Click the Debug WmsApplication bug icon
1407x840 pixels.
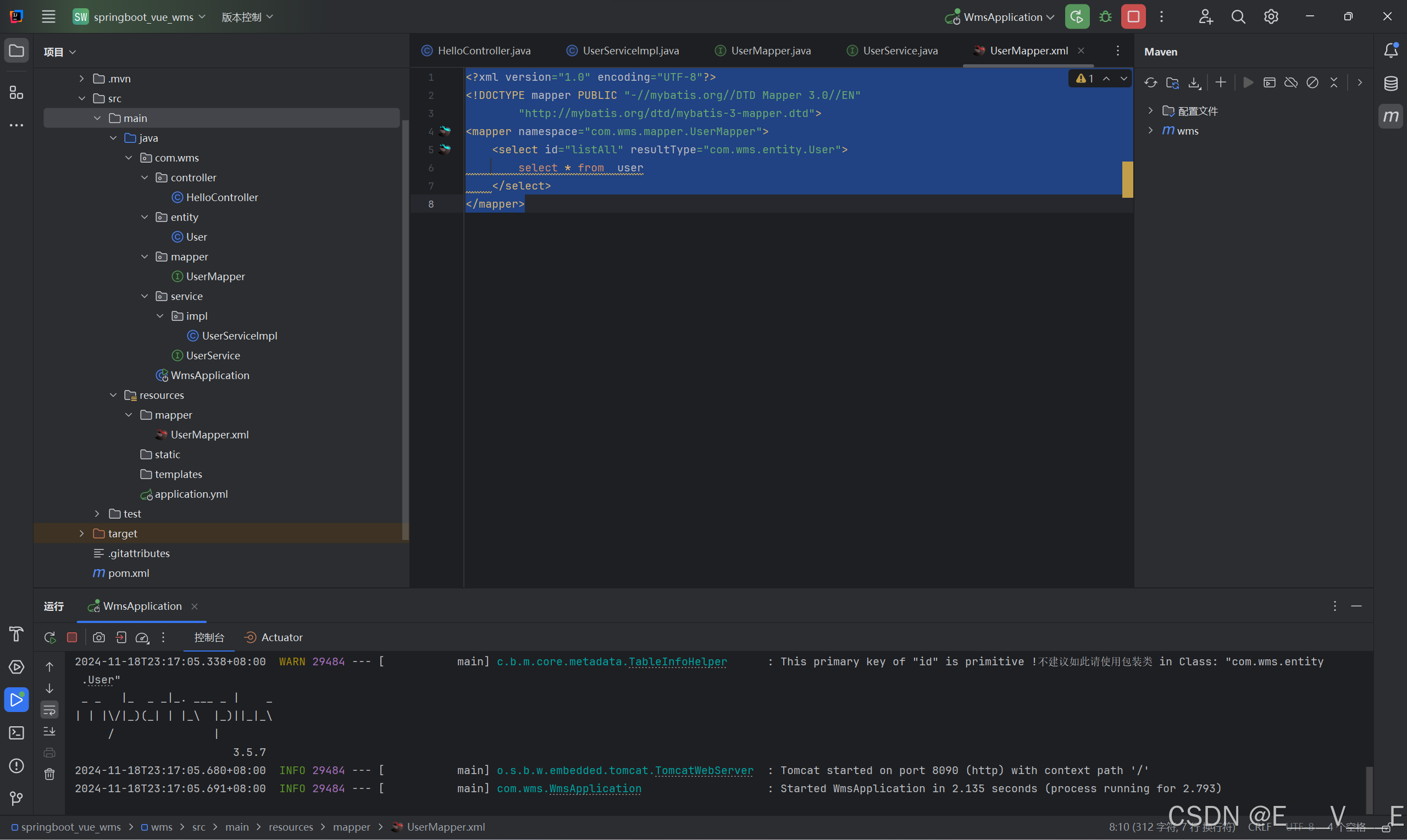(1105, 17)
